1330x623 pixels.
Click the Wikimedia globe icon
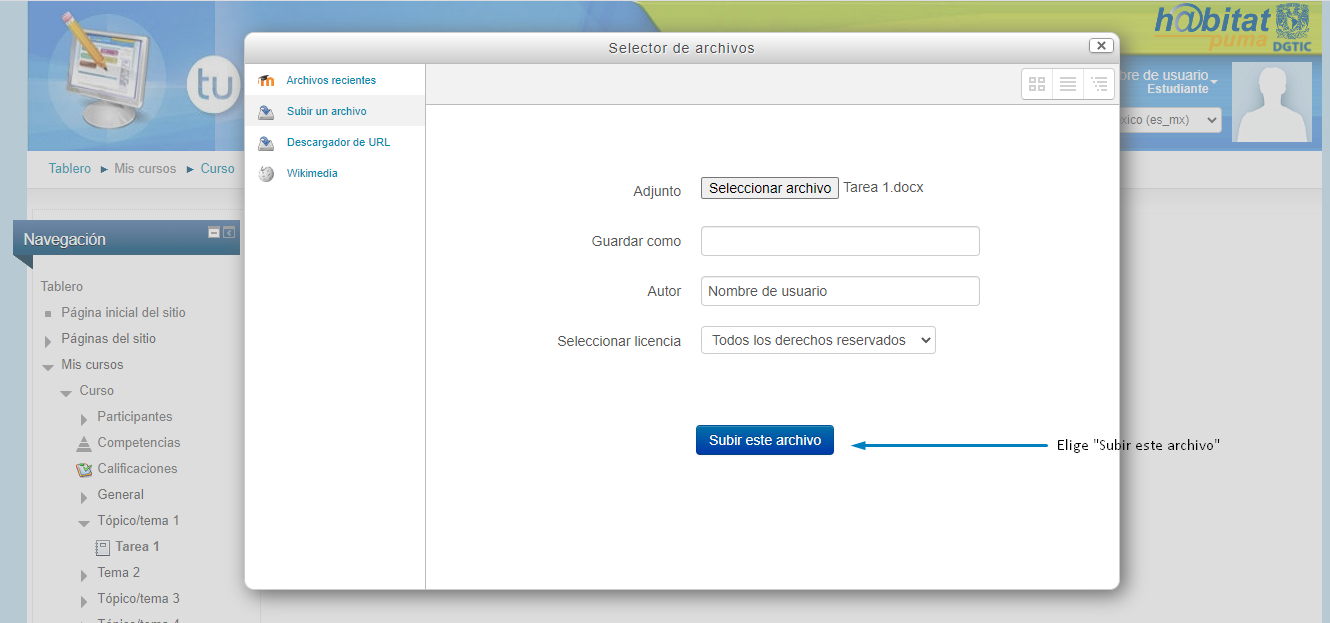click(266, 174)
